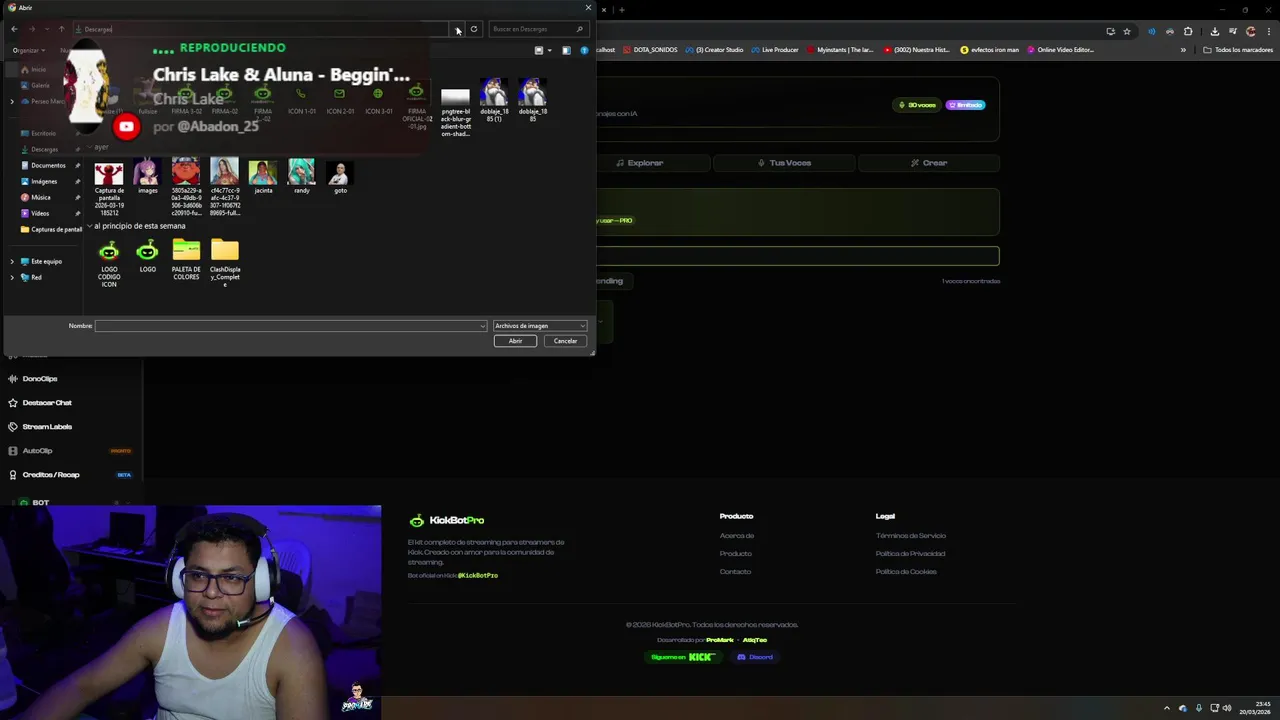Select the images thumbnail file

(x=147, y=176)
